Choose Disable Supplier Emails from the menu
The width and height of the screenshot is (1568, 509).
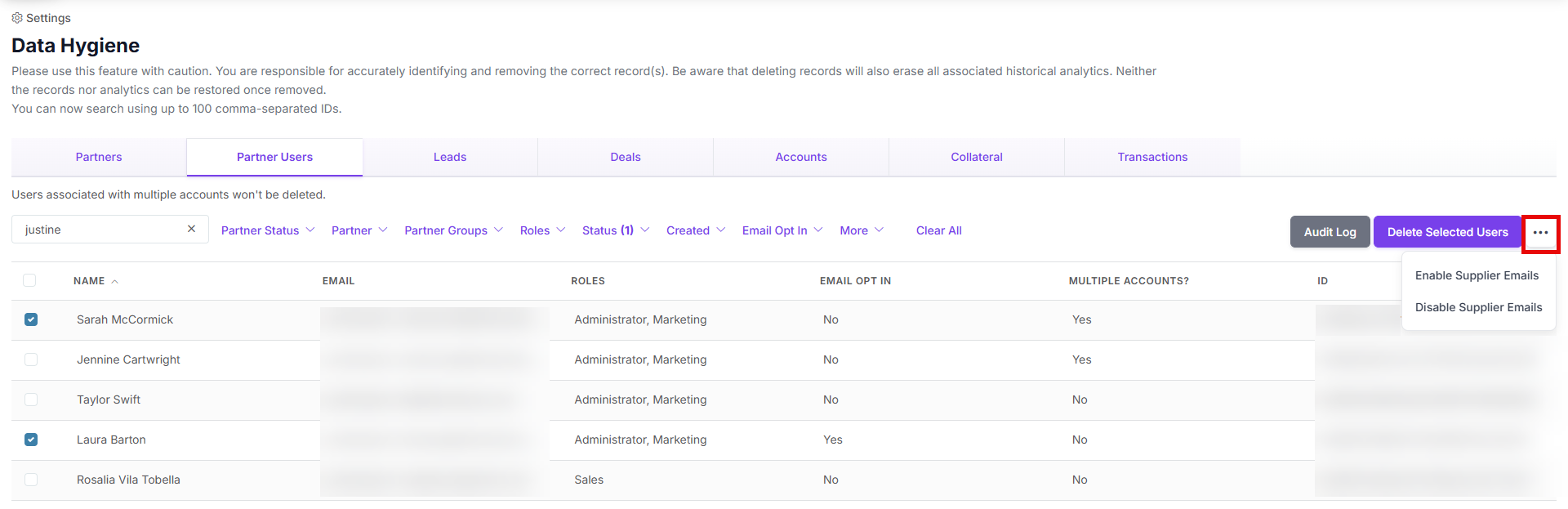point(1478,307)
